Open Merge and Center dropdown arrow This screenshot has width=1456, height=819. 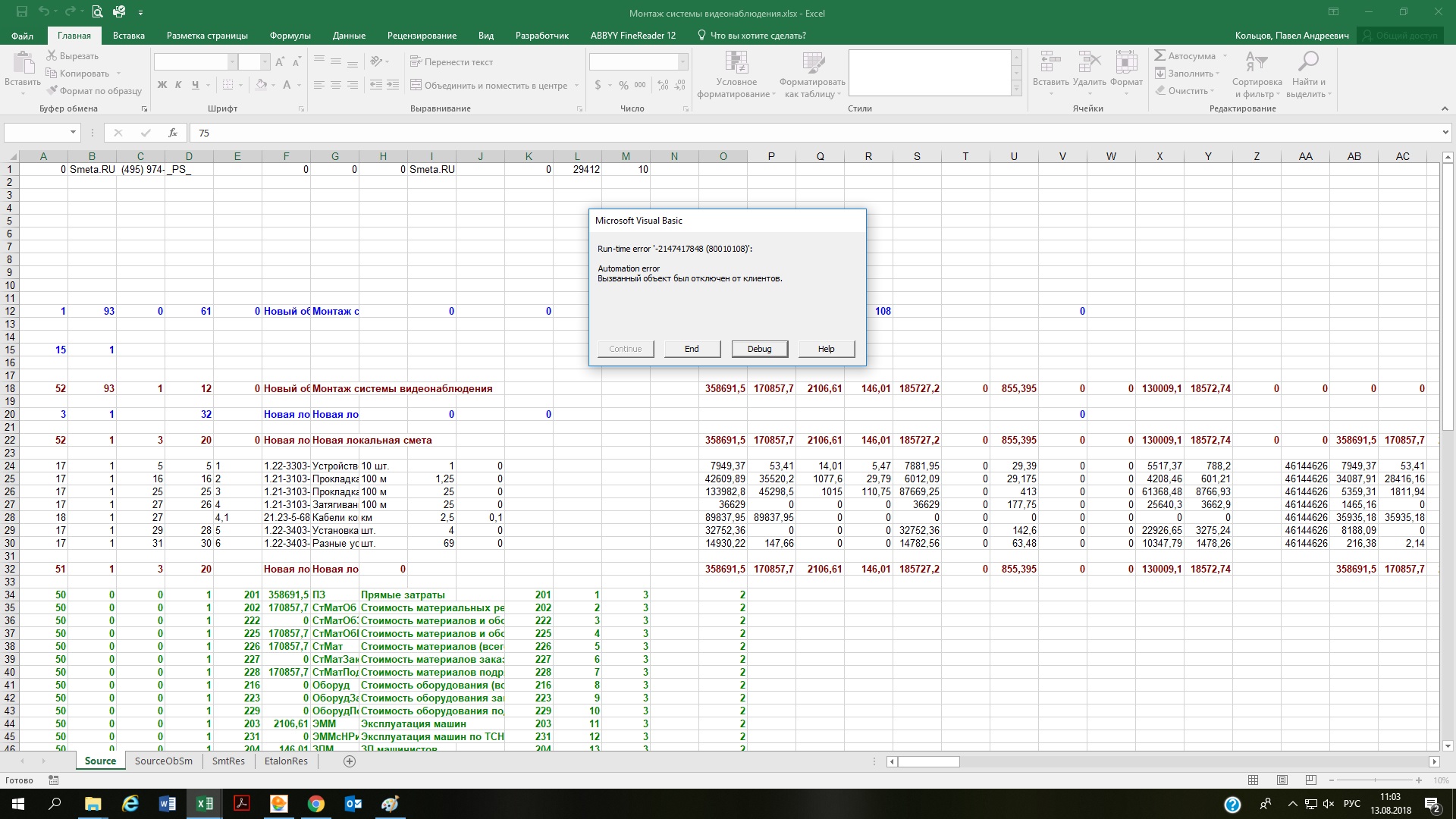click(577, 86)
